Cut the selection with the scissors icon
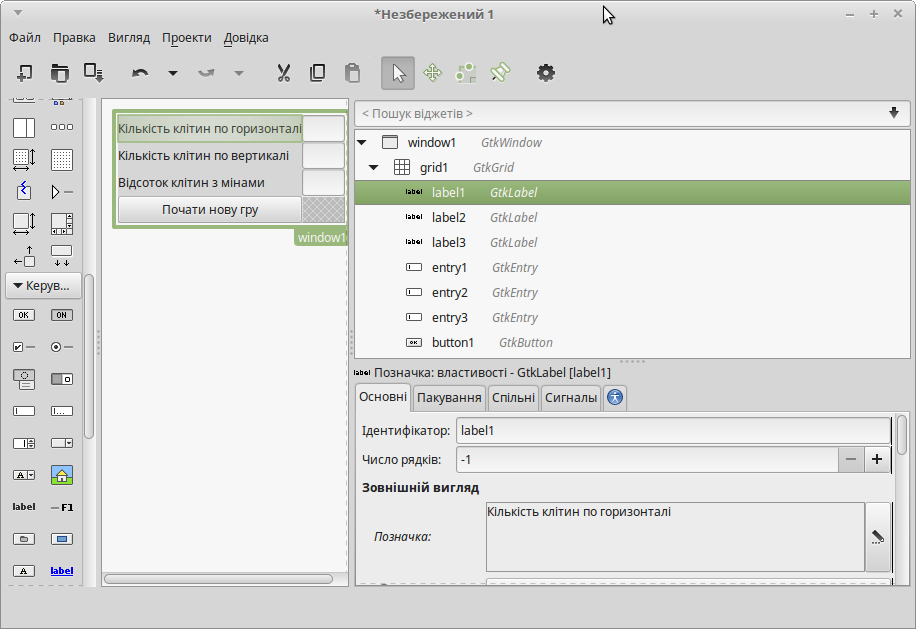916x629 pixels. pyautogui.click(x=283, y=72)
